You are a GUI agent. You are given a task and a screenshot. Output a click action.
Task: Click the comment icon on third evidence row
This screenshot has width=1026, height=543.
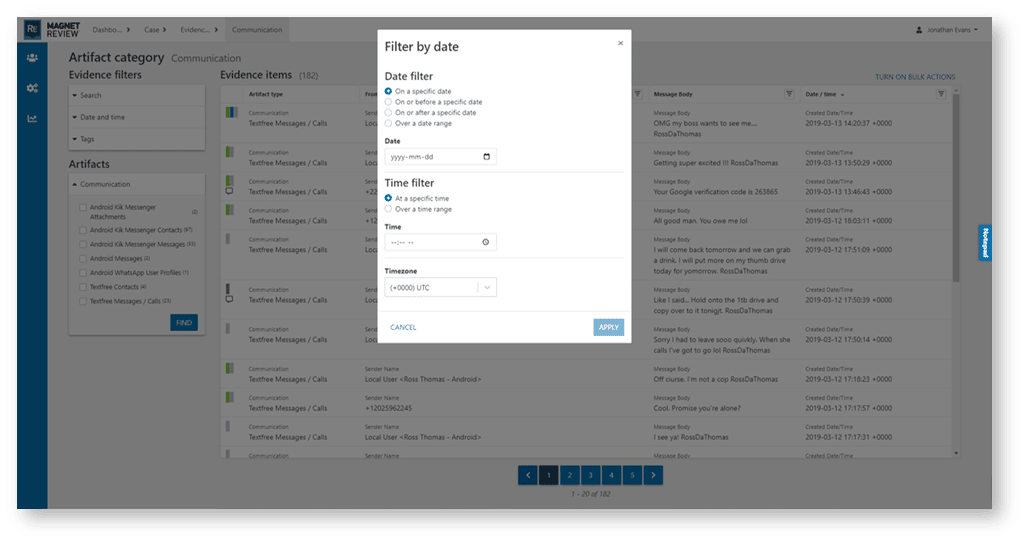pos(229,191)
